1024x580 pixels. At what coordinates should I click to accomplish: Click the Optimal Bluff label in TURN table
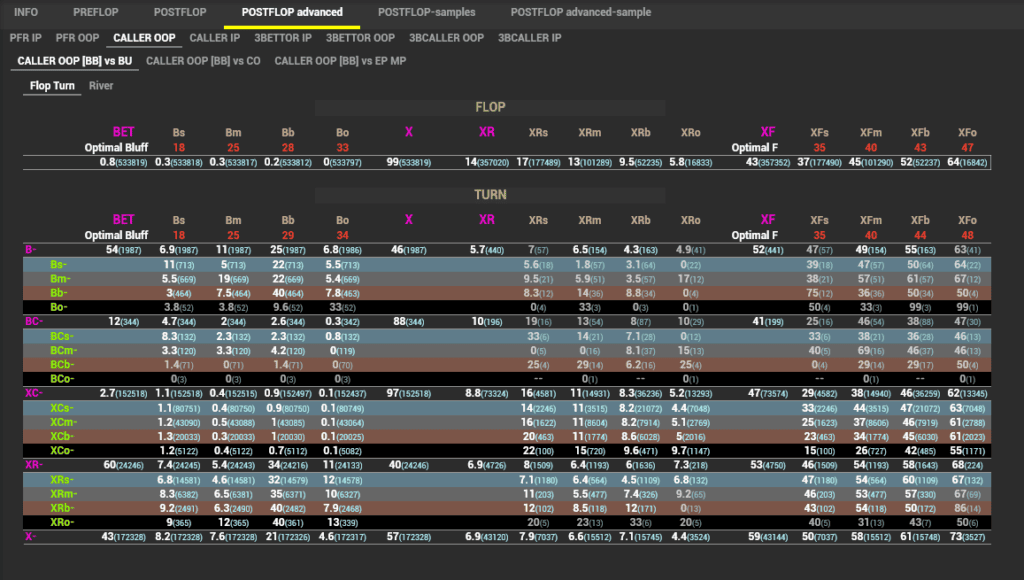pos(116,235)
